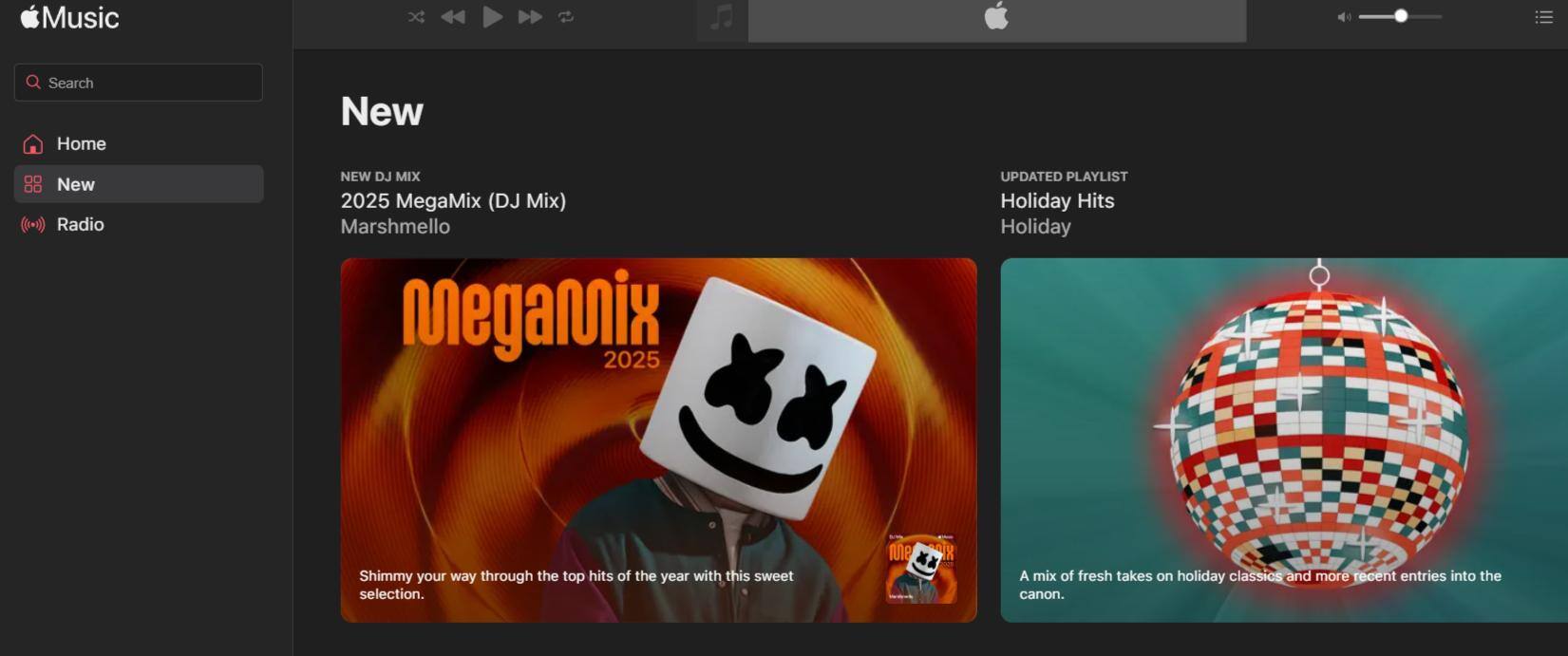Skip forward to next track
1568x656 pixels.
click(530, 17)
